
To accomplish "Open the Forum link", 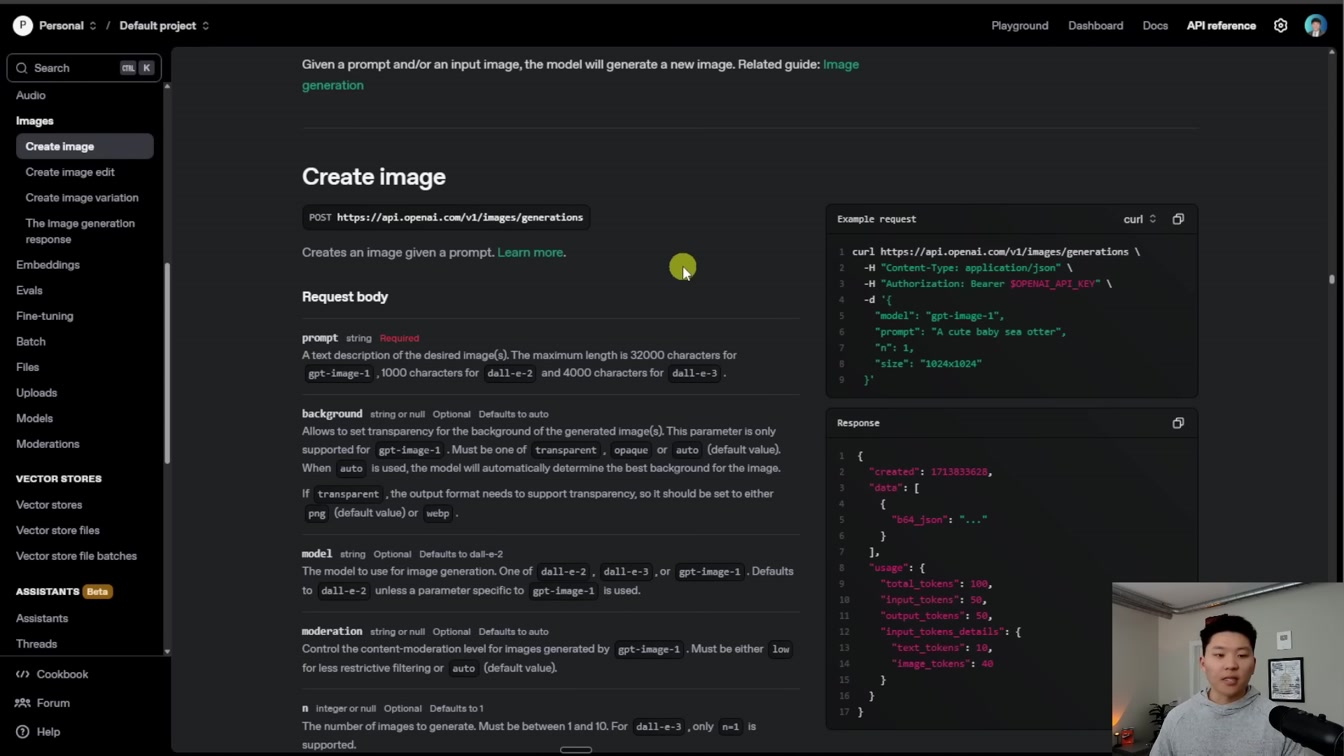I will pos(53,703).
